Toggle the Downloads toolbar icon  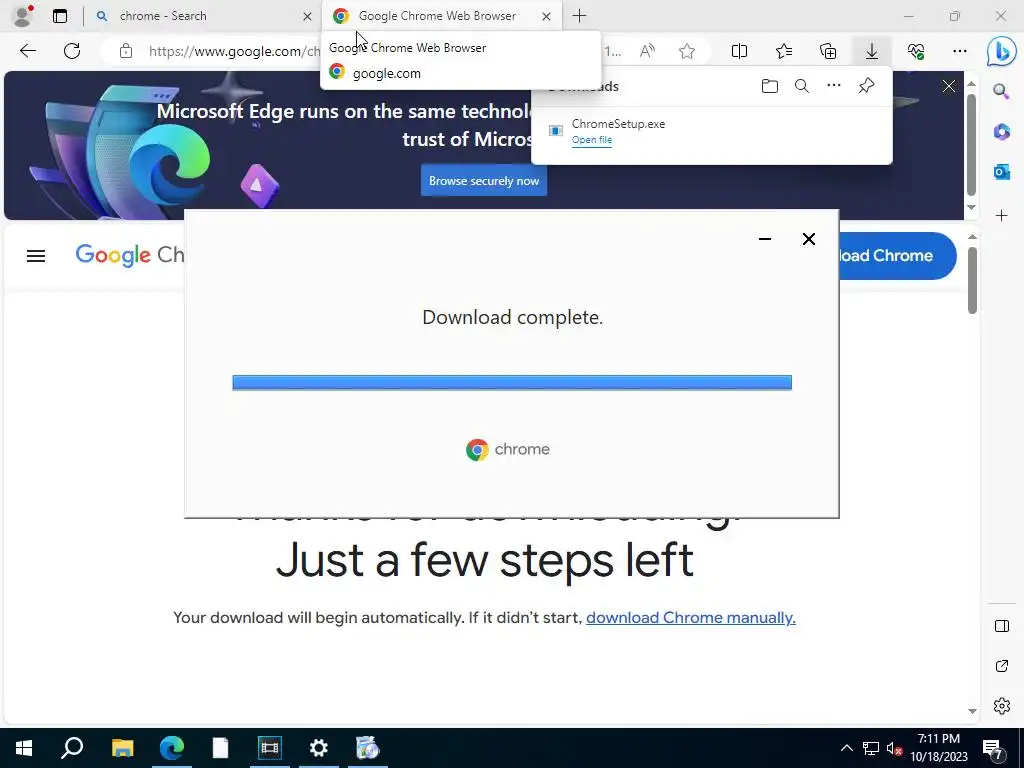pyautogui.click(x=872, y=51)
